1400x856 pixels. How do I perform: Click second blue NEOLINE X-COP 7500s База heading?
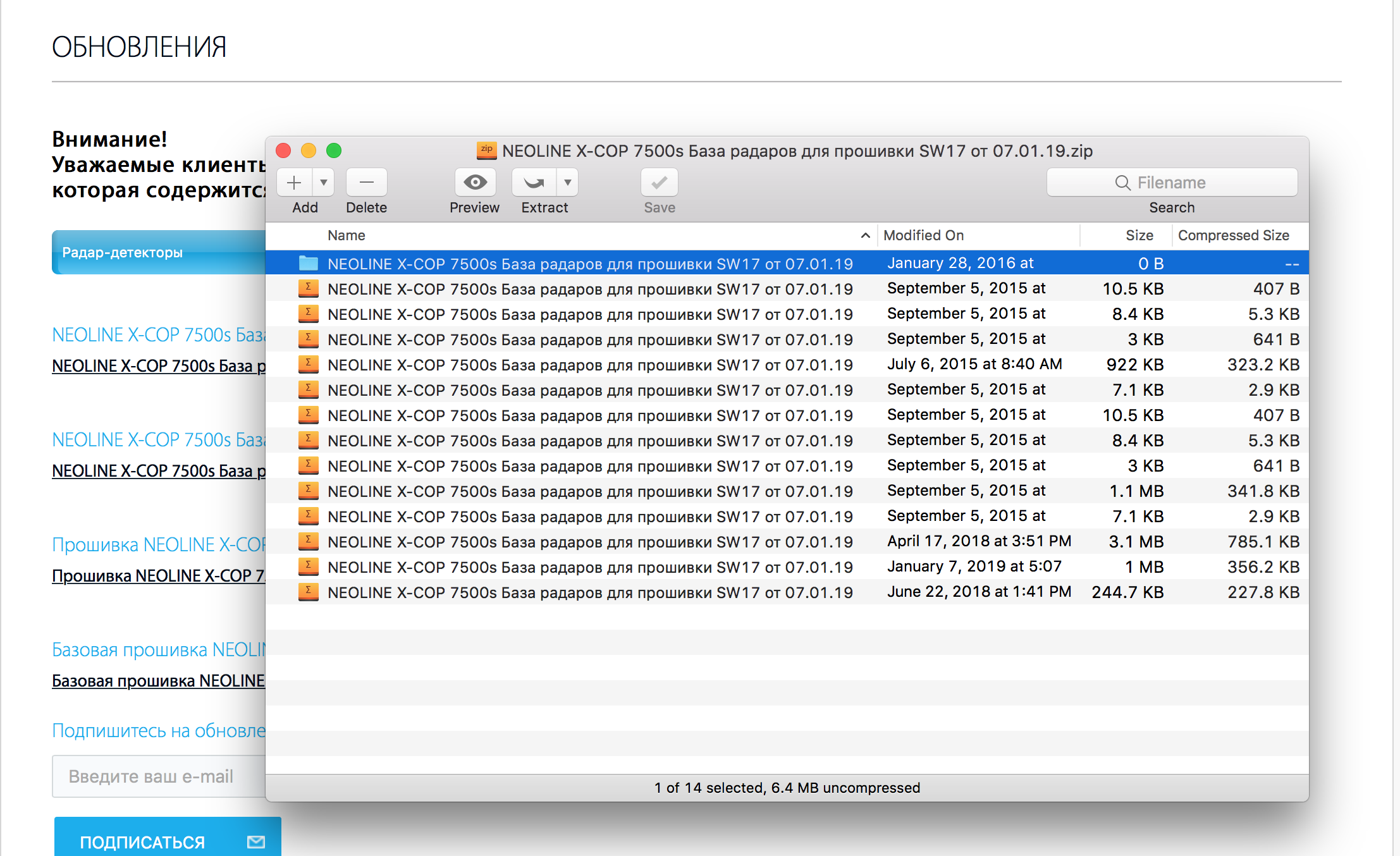tap(159, 439)
